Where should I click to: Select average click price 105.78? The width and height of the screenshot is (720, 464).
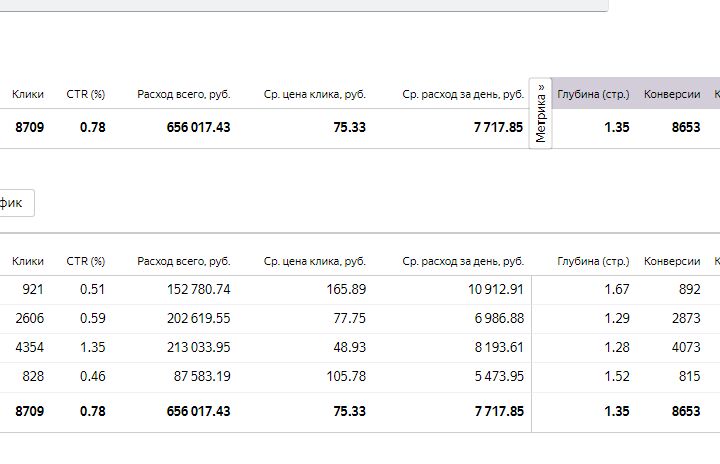coord(346,376)
